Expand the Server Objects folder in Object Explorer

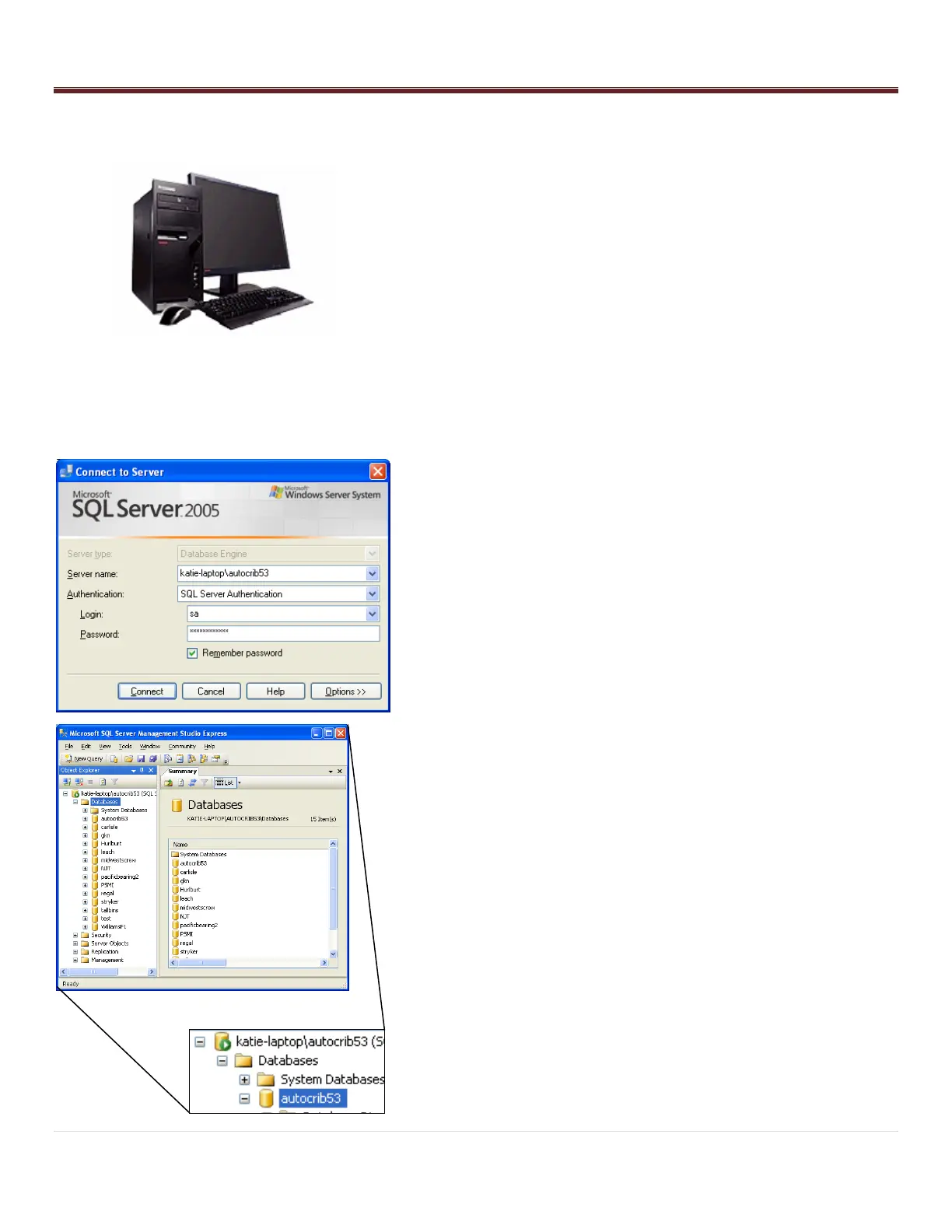[75, 943]
